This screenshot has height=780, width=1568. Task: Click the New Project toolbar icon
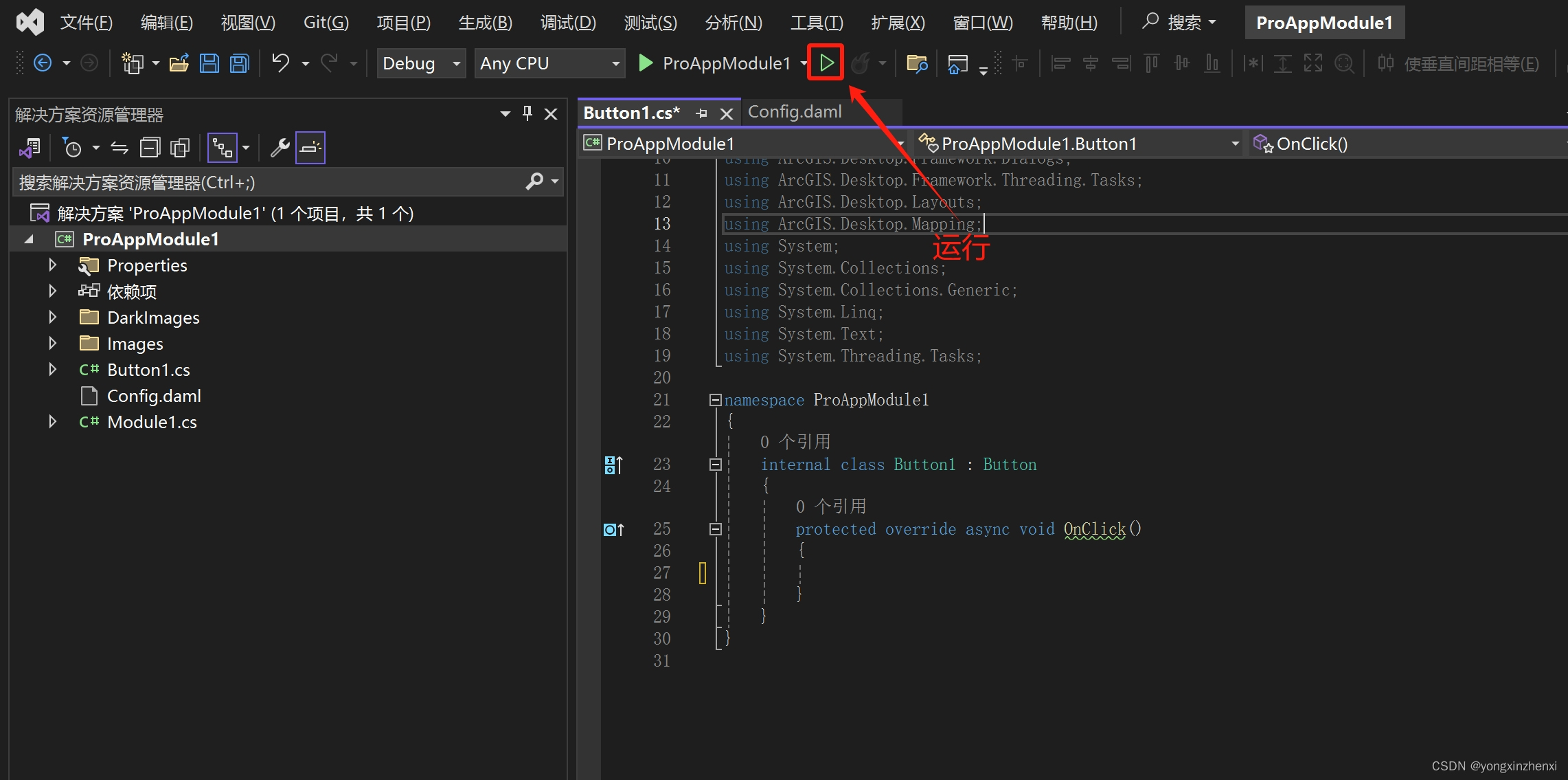pos(132,63)
